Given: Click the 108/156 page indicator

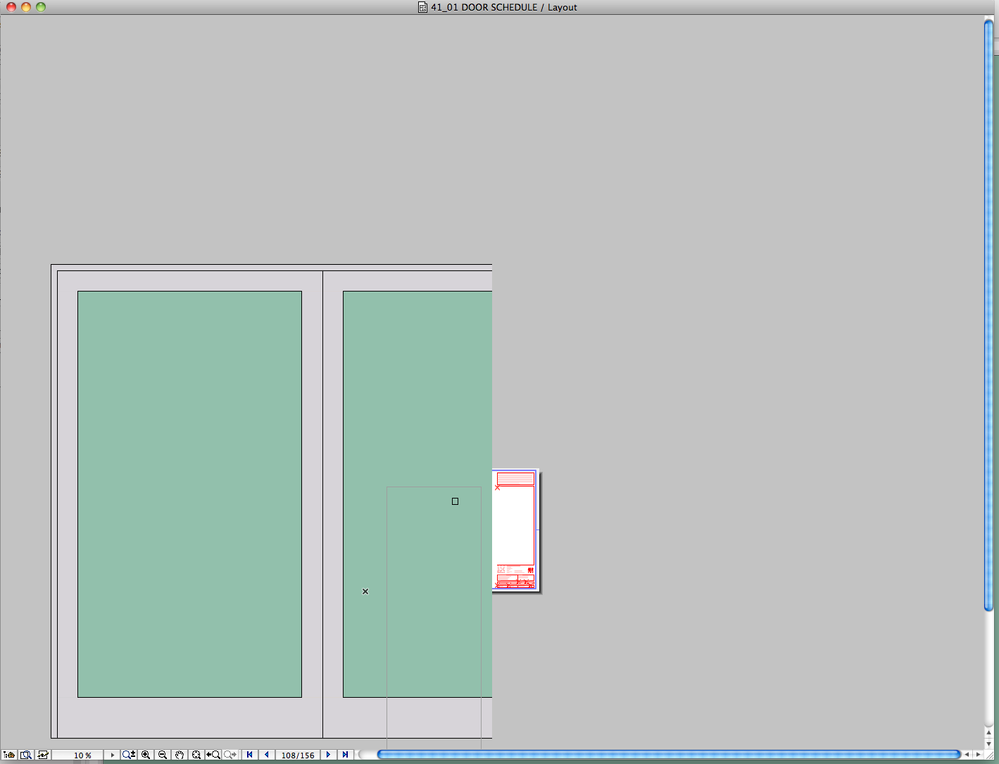Looking at the screenshot, I should click(297, 755).
